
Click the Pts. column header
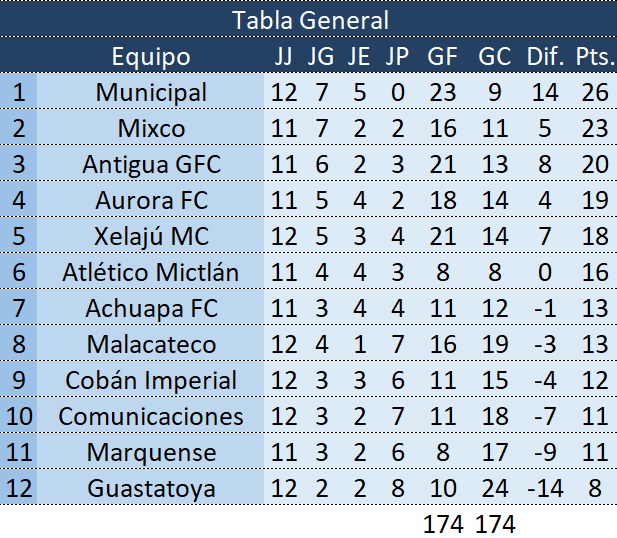tap(594, 56)
